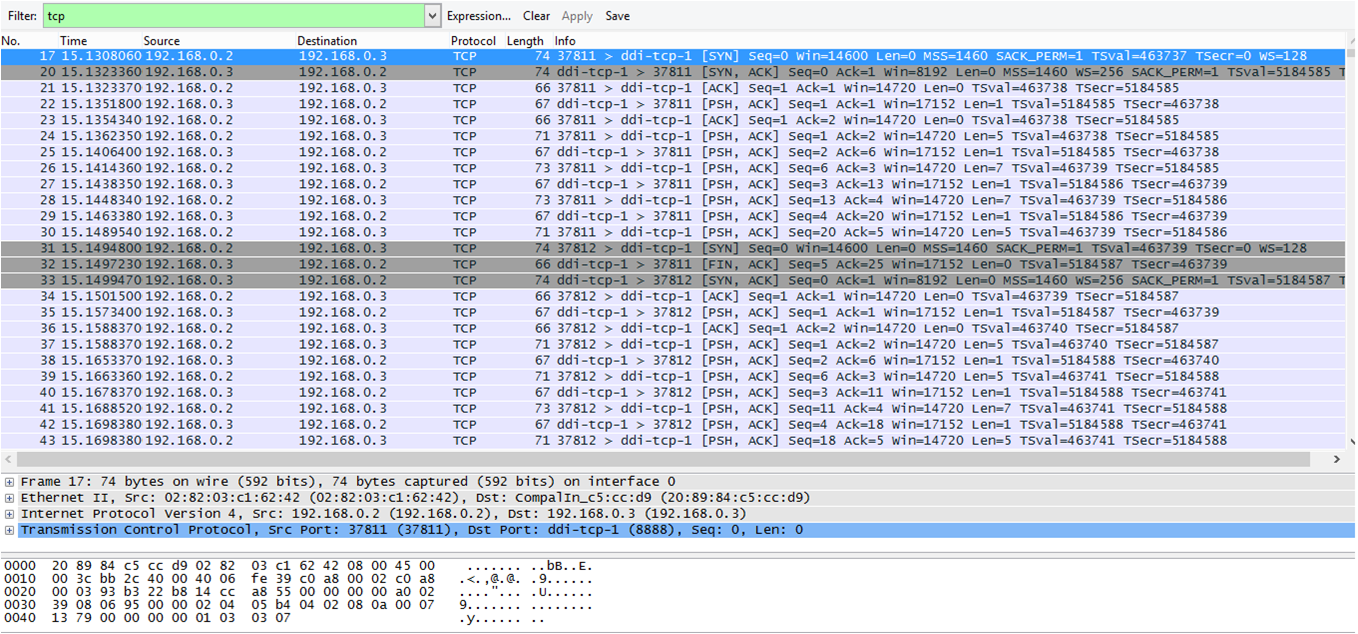Click the horizontal scrollbar right arrow
The image size is (1358, 634).
pos(1337,459)
